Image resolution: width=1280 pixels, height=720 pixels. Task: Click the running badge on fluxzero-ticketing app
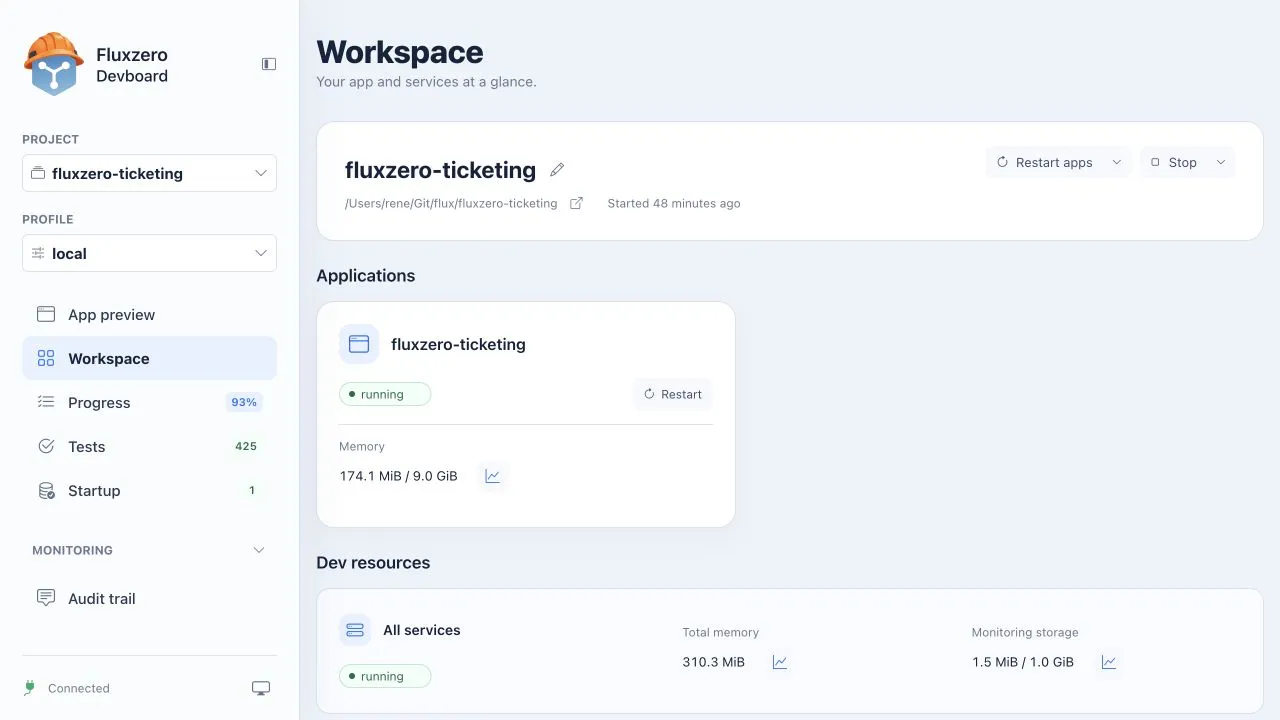(385, 394)
